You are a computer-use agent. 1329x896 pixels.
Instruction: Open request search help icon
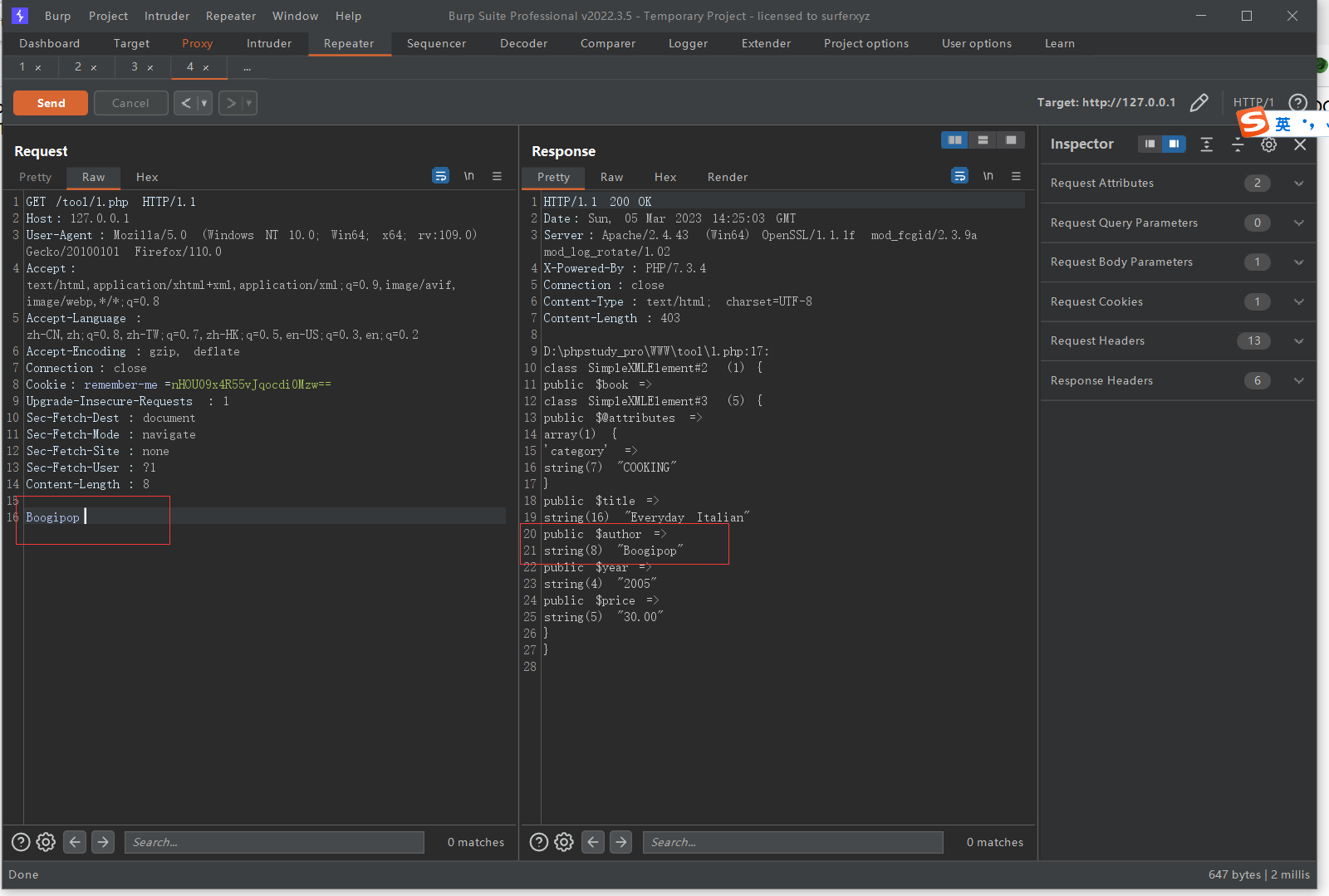tap(21, 842)
